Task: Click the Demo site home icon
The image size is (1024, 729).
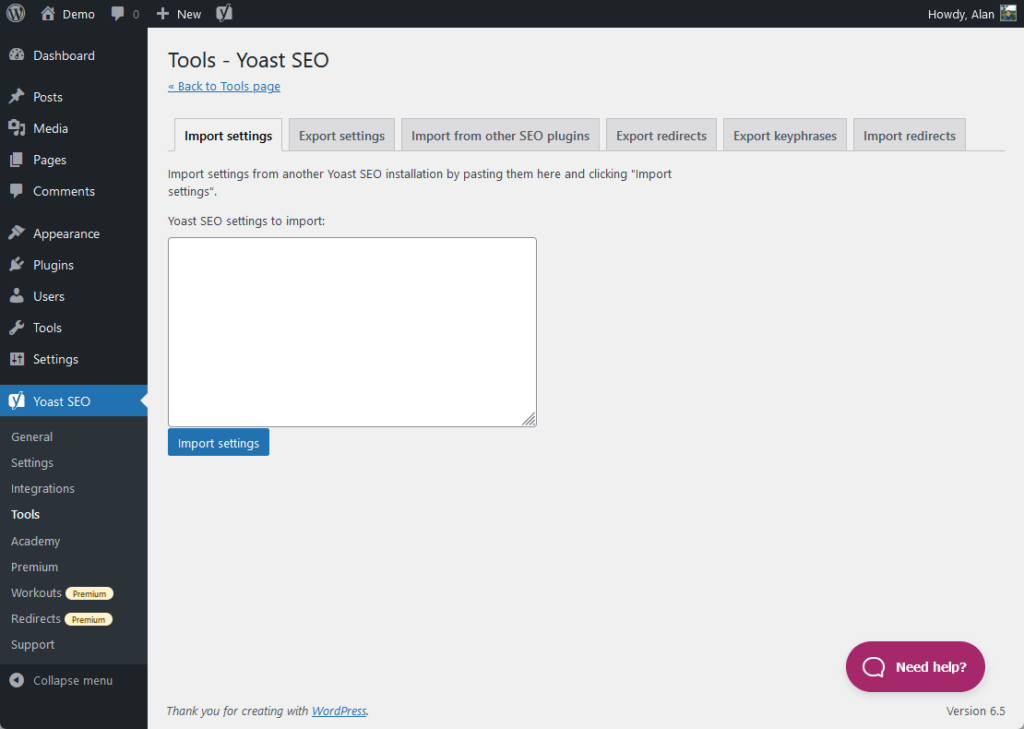Action: 48,14
